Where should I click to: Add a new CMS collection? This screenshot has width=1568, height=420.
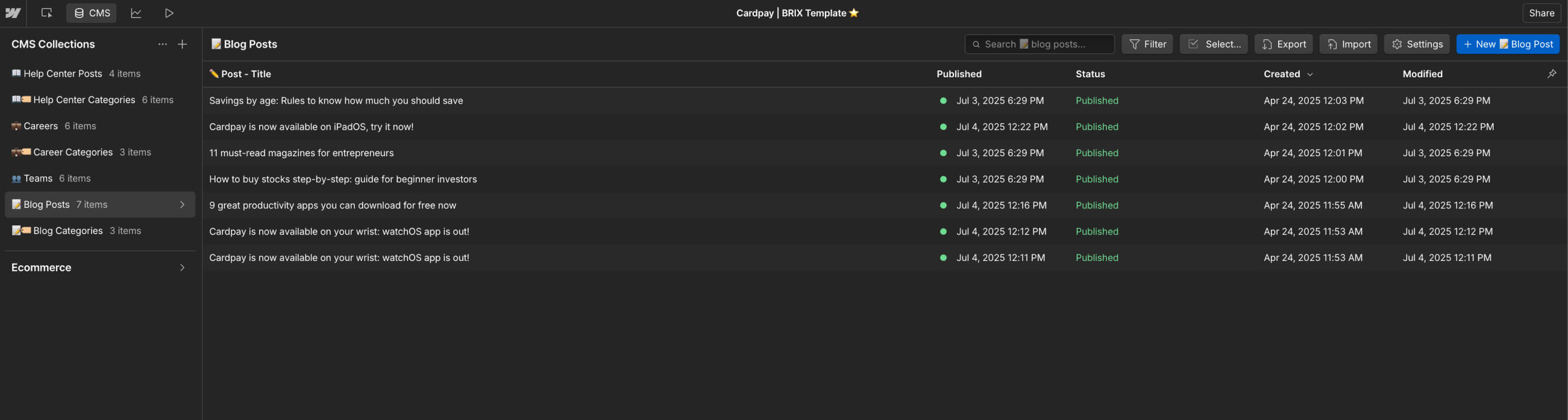tap(182, 44)
